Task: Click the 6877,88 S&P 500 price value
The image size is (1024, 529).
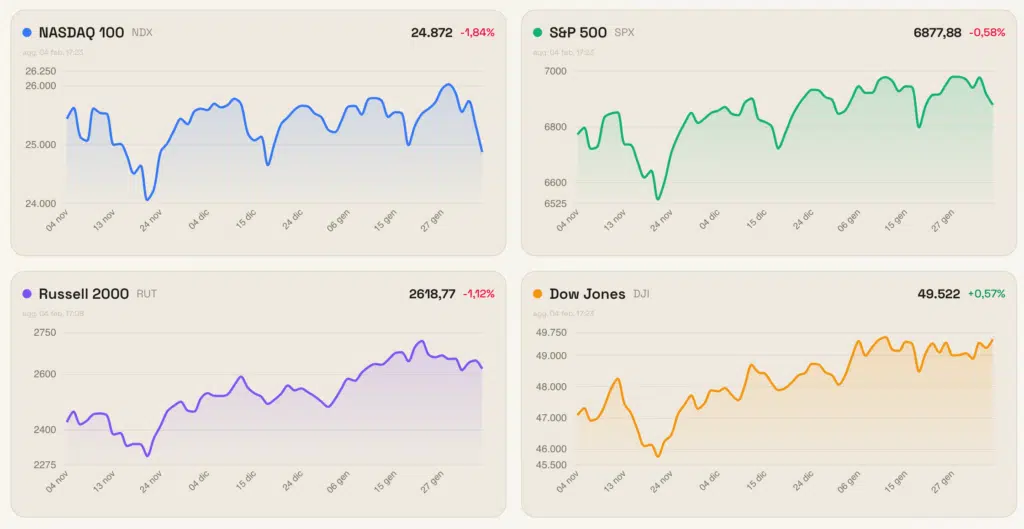Action: 937,33
